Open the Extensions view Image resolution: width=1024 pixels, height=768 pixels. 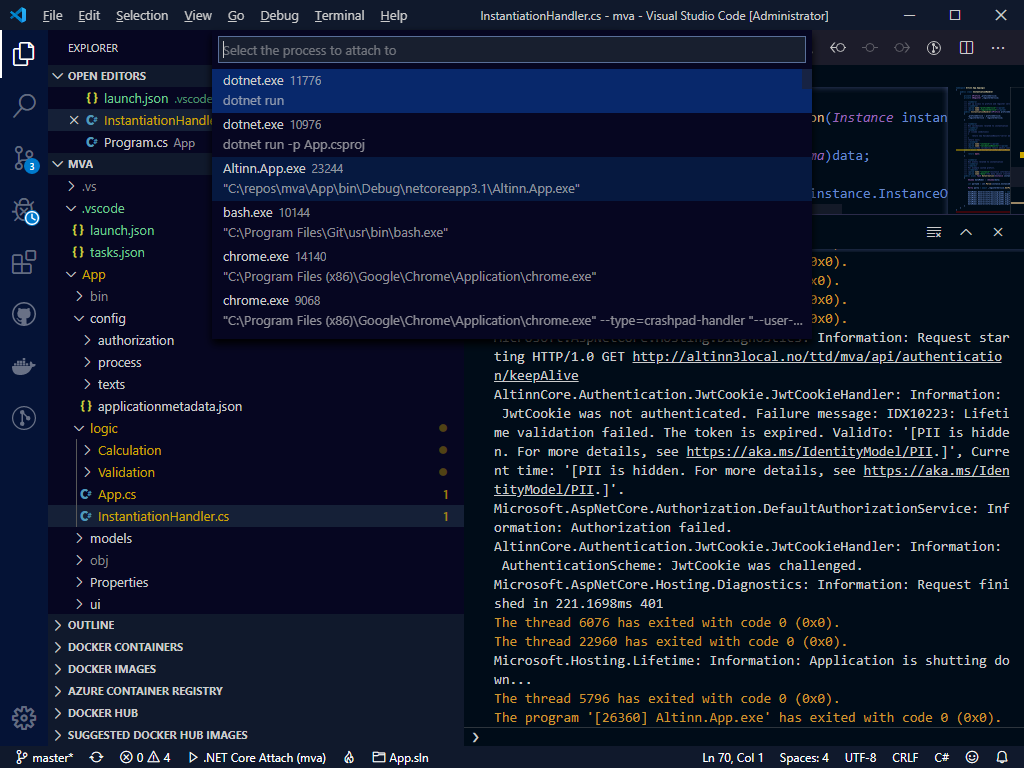(24, 263)
